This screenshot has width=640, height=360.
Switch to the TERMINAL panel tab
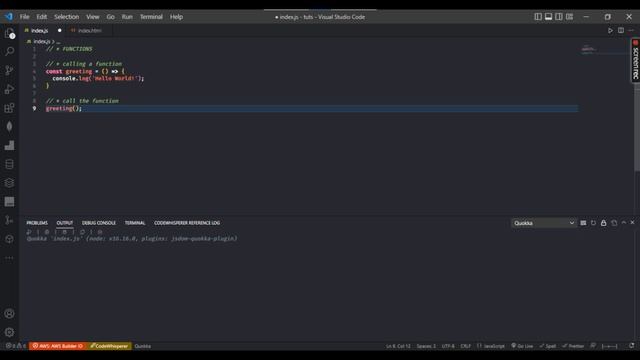click(135, 223)
